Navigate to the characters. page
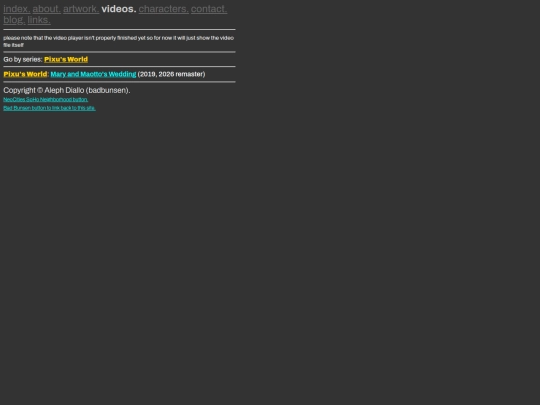This screenshot has height=405, width=540. (x=164, y=9)
